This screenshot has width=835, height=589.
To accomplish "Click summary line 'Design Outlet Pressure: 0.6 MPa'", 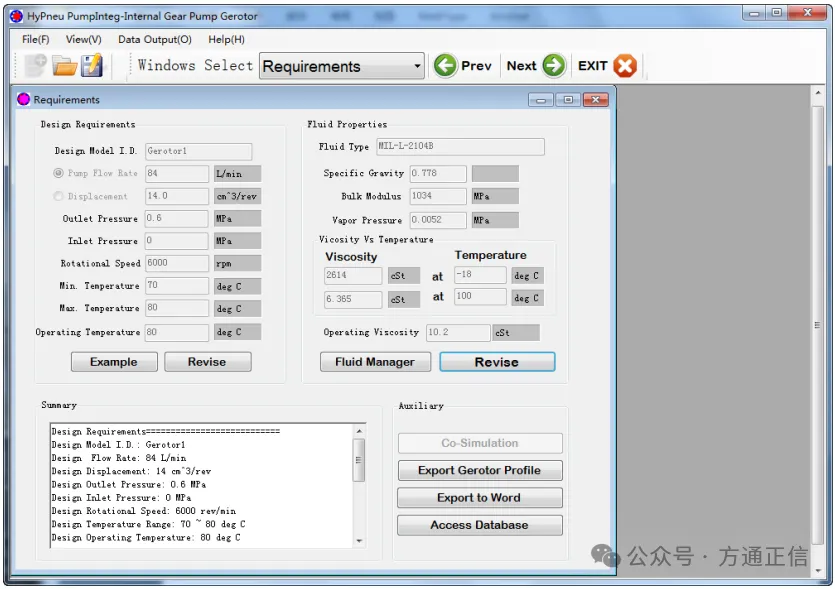I will click(x=128, y=485).
